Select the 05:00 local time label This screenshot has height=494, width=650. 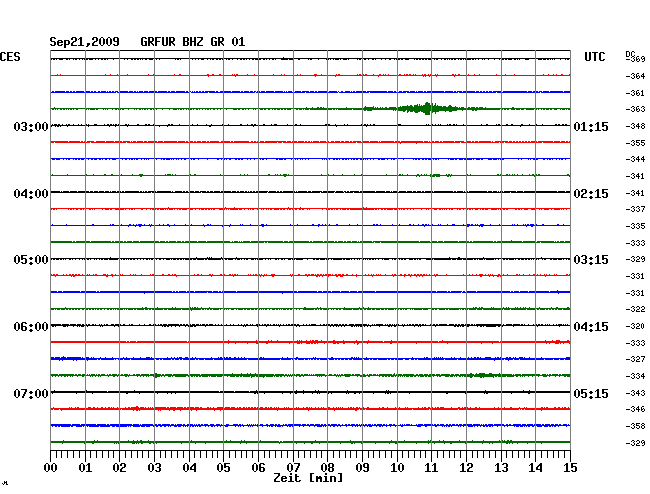coord(31,260)
